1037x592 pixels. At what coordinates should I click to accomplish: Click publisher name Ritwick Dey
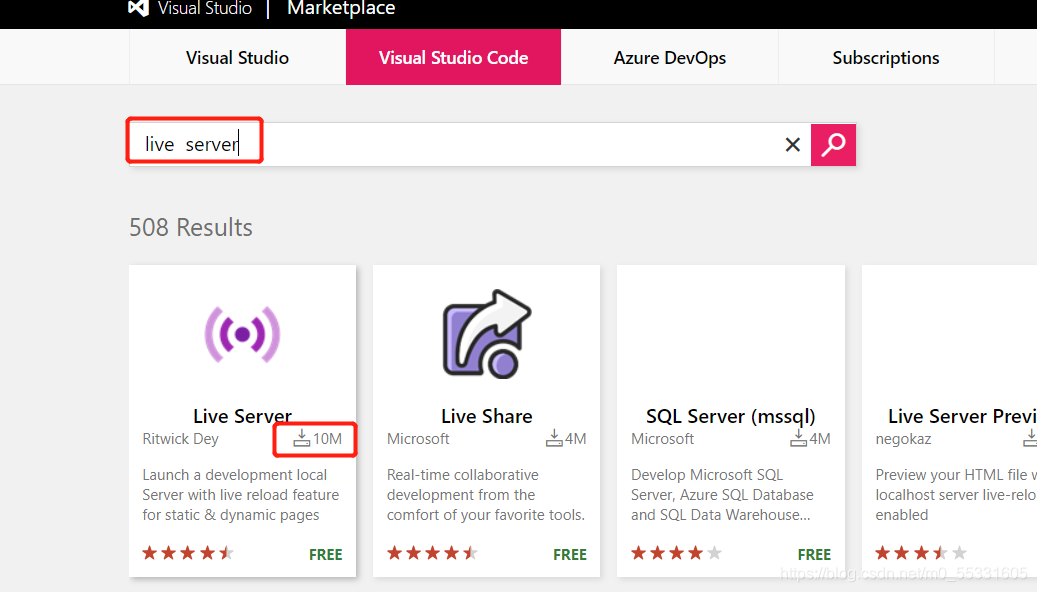[181, 439]
